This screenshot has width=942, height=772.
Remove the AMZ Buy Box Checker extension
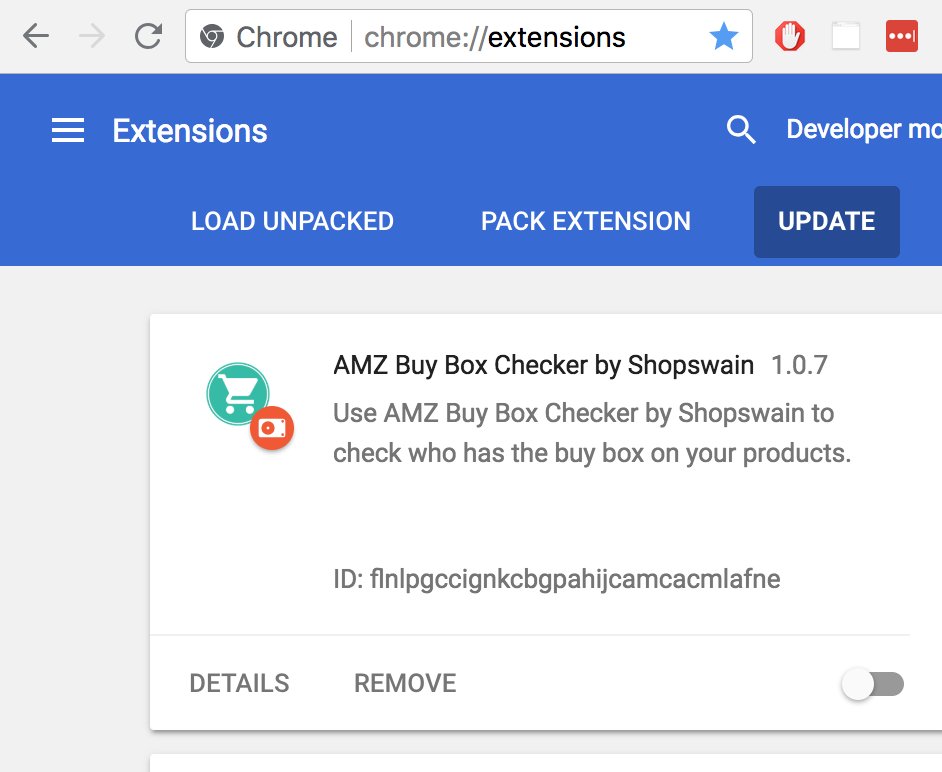pyautogui.click(x=405, y=684)
